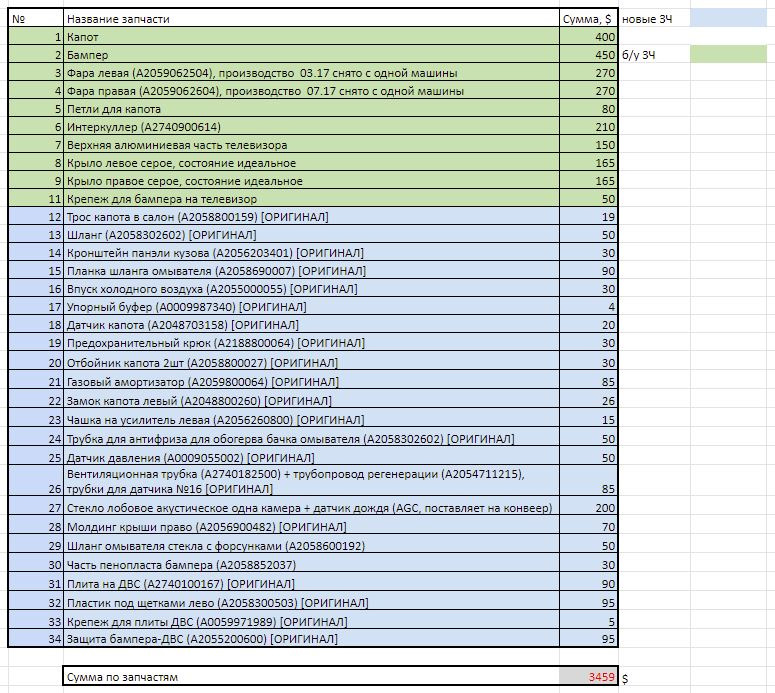Select the 'новые ЗЧ' legend label

(x=647, y=19)
